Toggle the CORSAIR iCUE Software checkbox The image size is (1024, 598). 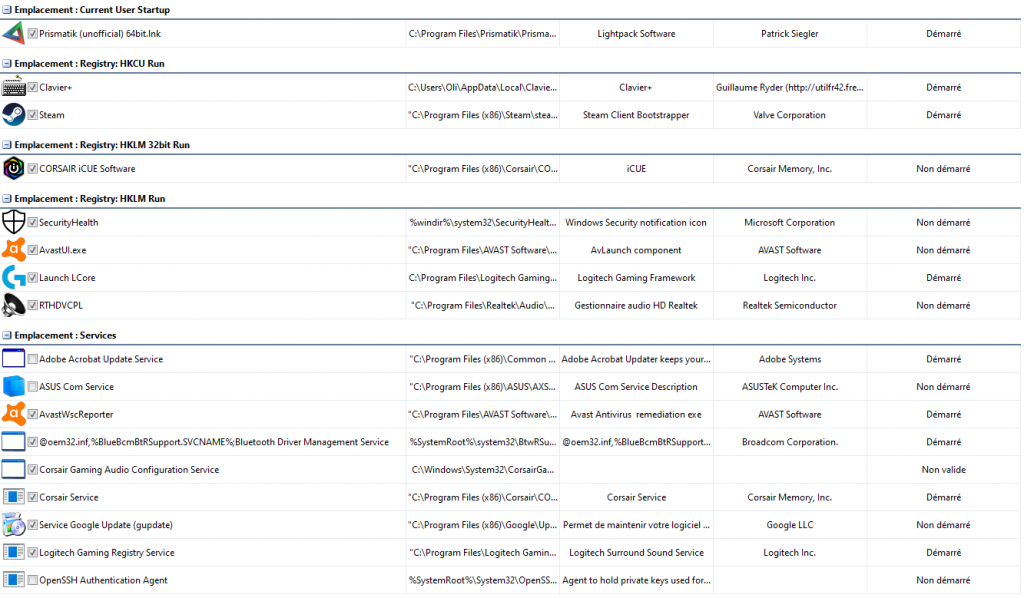click(x=33, y=168)
